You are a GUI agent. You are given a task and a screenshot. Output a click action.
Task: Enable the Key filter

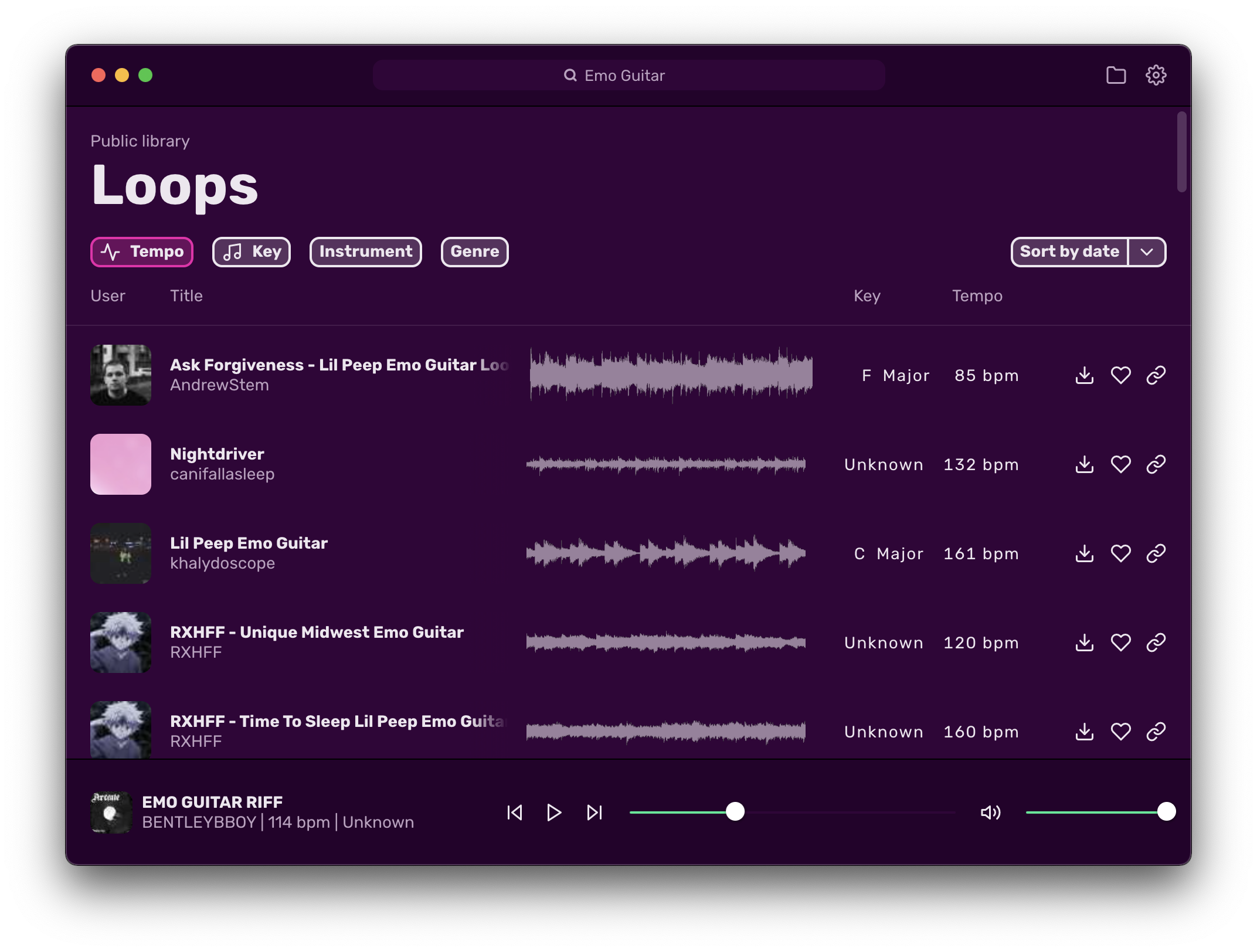[x=251, y=251]
